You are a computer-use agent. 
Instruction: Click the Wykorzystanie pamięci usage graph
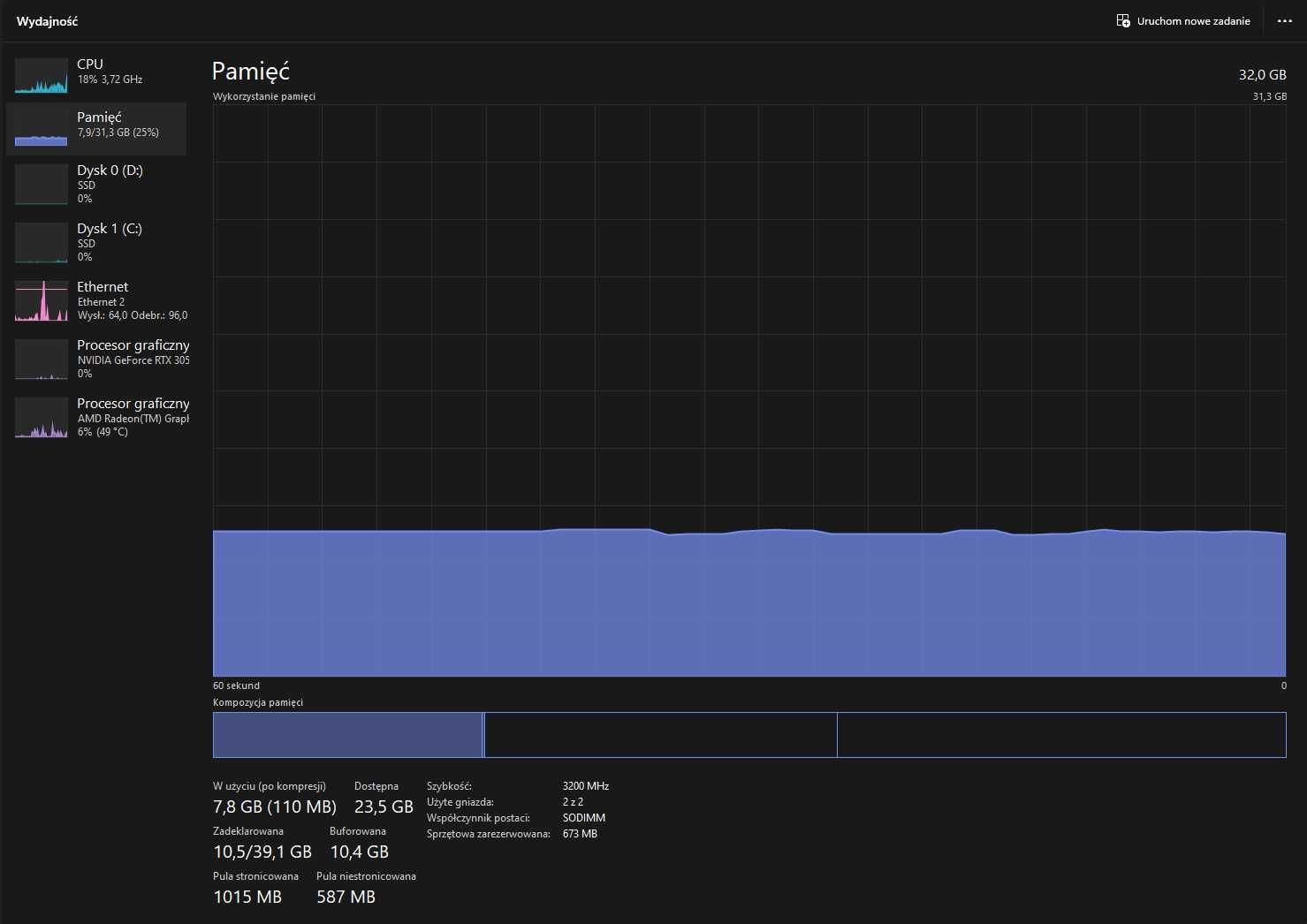[749, 390]
